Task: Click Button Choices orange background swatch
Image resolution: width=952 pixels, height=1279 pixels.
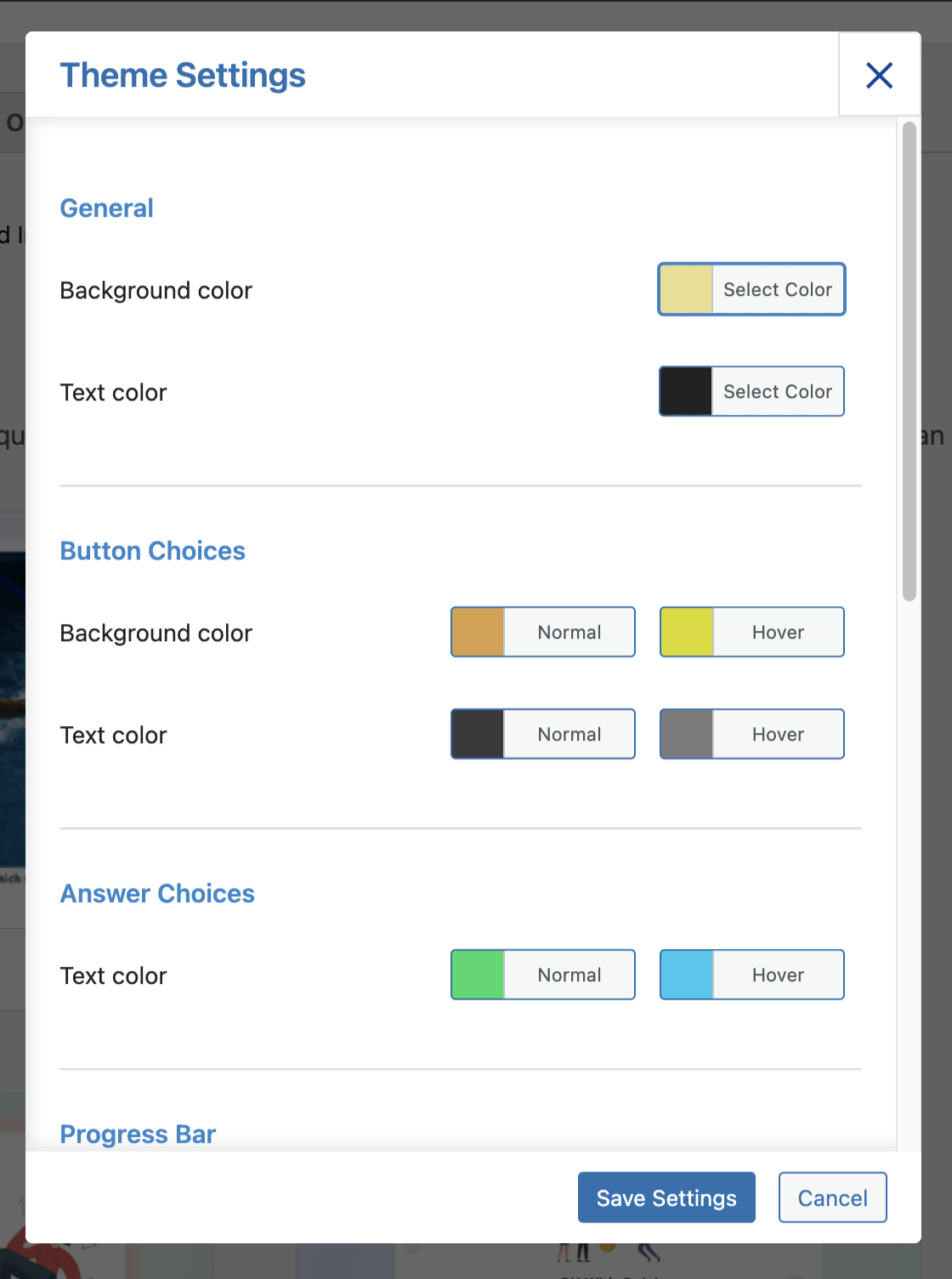Action: coord(478,632)
